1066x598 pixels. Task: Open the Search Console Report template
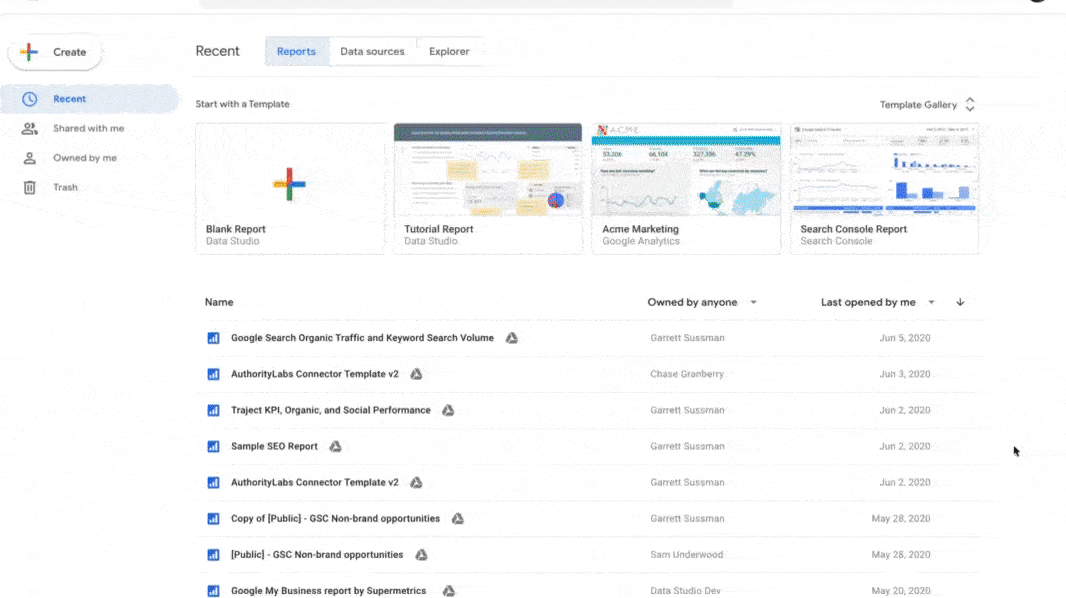[x=884, y=188]
